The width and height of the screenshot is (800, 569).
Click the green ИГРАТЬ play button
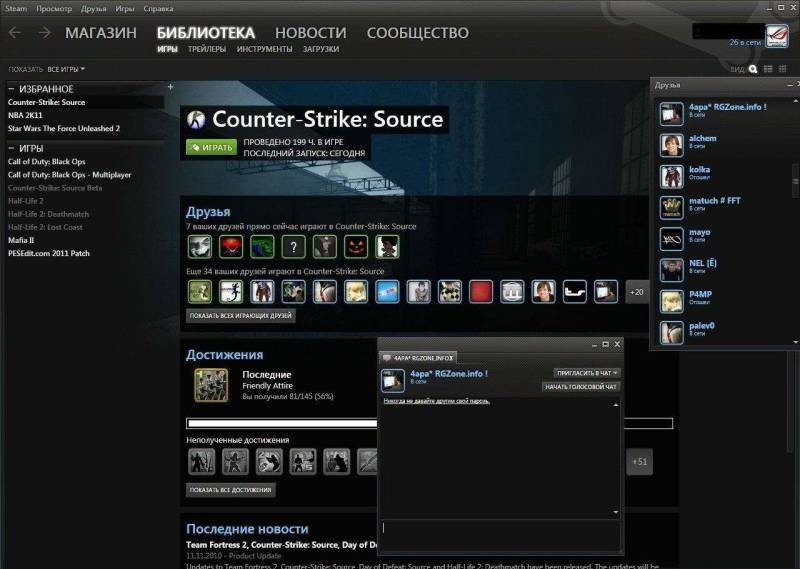pyautogui.click(x=212, y=147)
